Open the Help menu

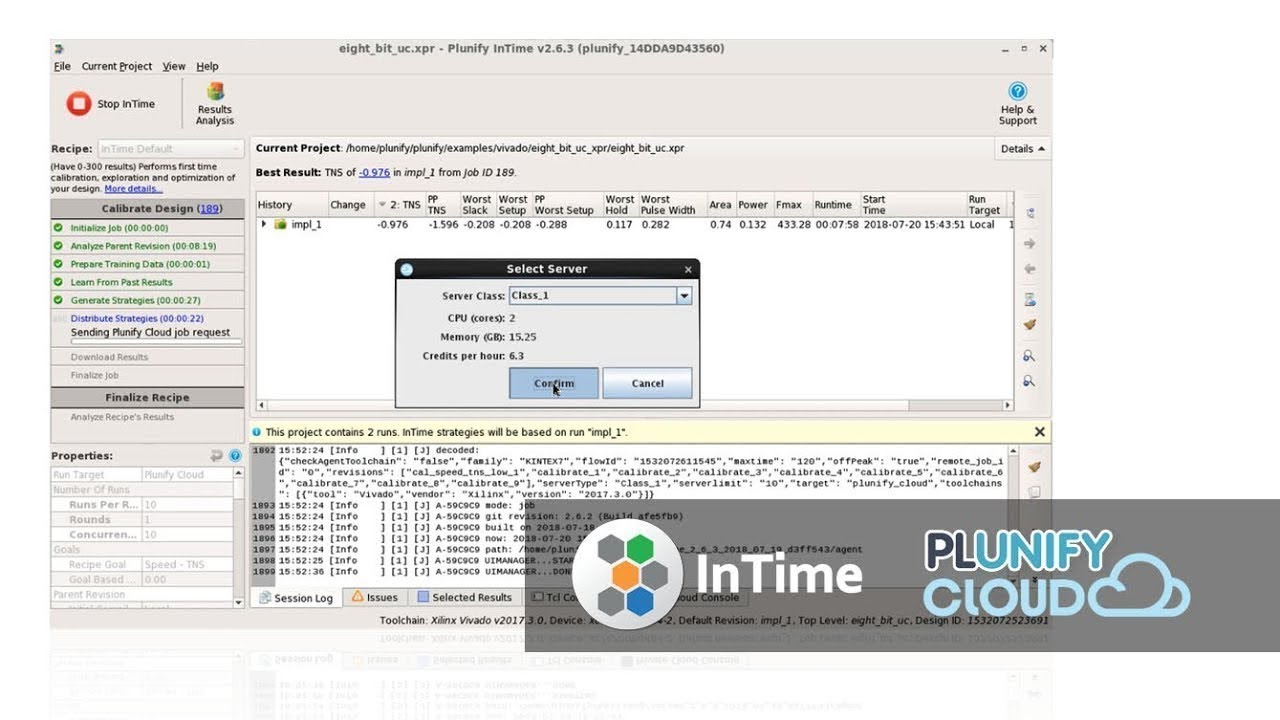pos(207,66)
